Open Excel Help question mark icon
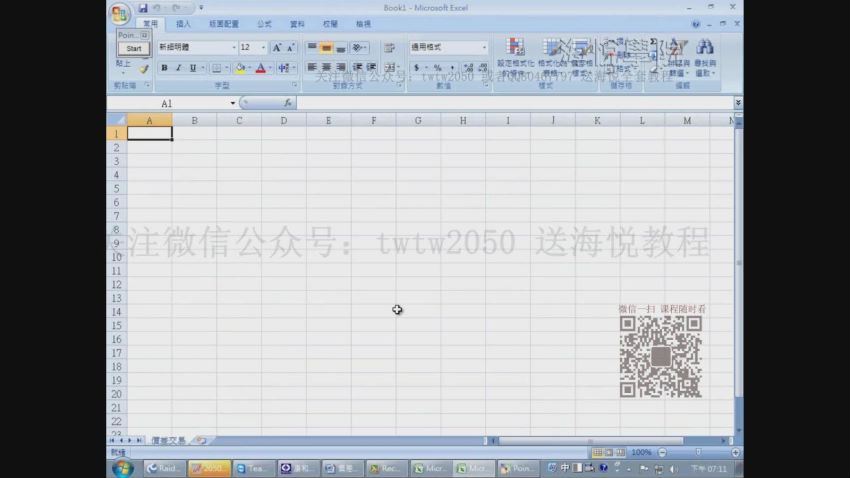 696,24
